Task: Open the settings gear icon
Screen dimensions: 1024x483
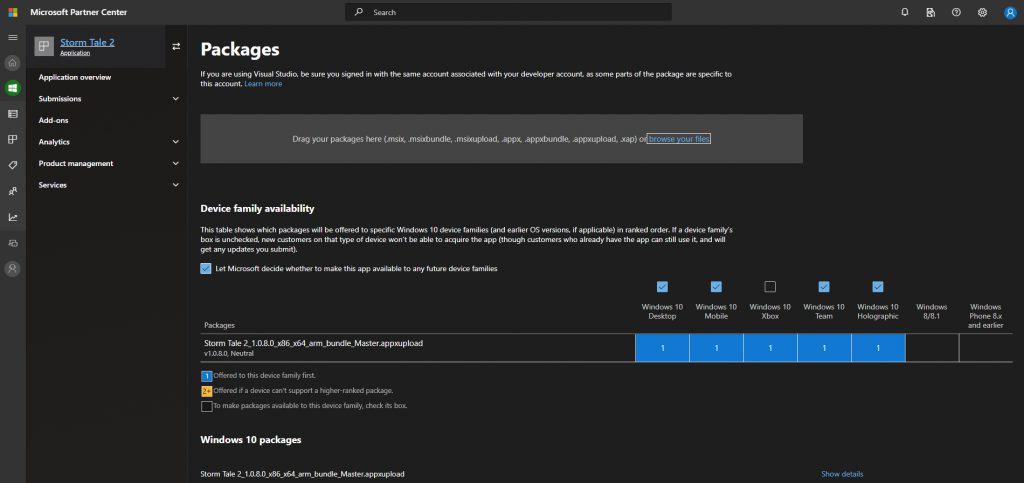Action: click(x=982, y=12)
